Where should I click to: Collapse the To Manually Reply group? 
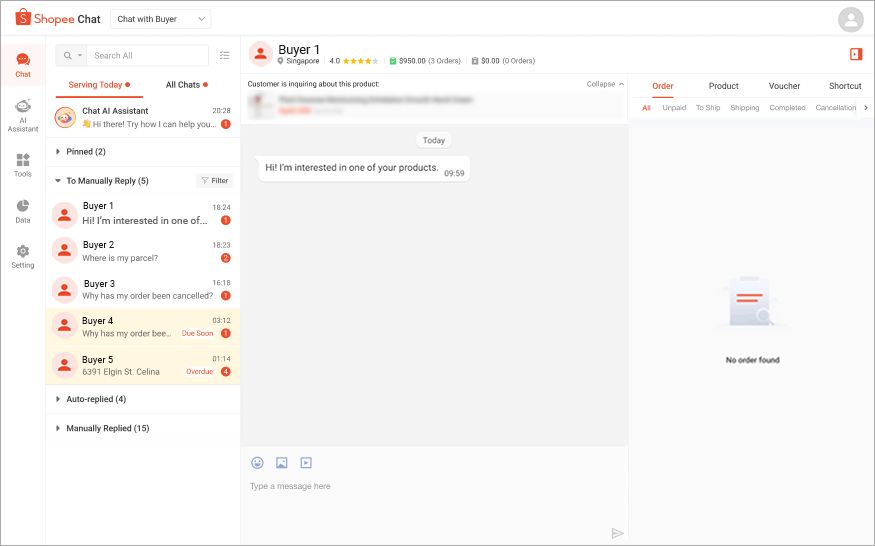pos(57,181)
